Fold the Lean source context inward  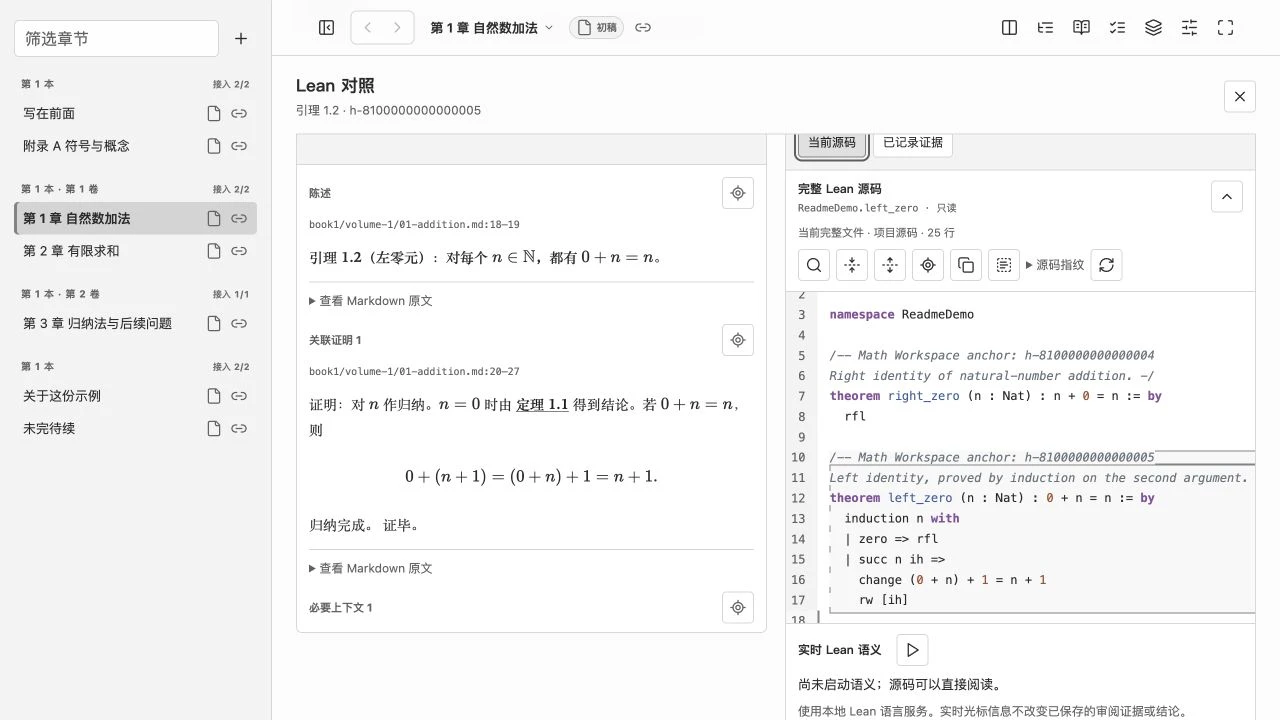pyautogui.click(x=852, y=265)
